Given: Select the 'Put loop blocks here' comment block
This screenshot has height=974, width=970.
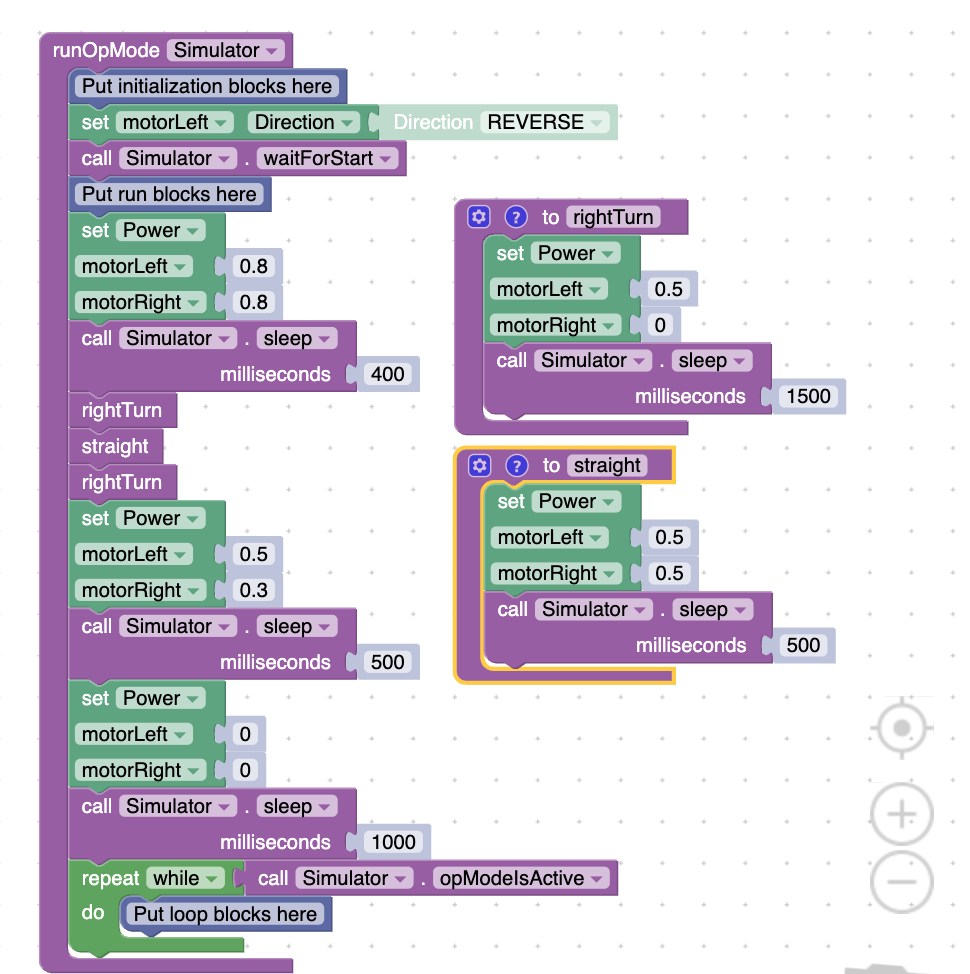Looking at the screenshot, I should pyautogui.click(x=225, y=914).
